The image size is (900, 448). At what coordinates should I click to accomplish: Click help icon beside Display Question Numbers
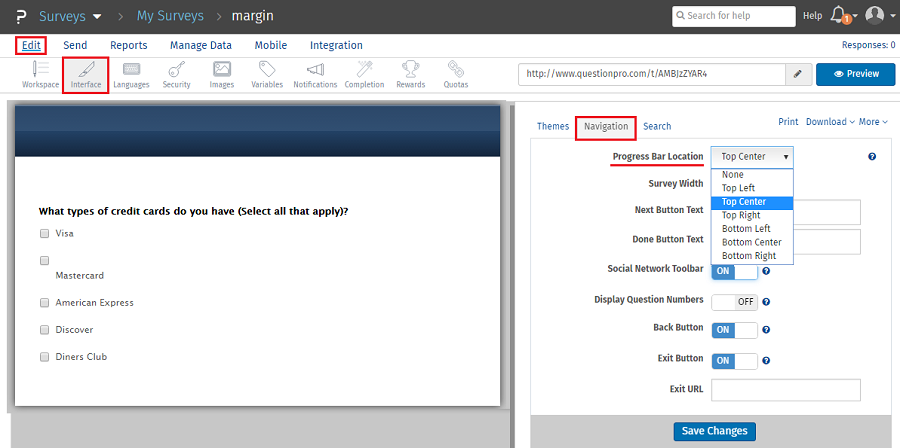766,302
